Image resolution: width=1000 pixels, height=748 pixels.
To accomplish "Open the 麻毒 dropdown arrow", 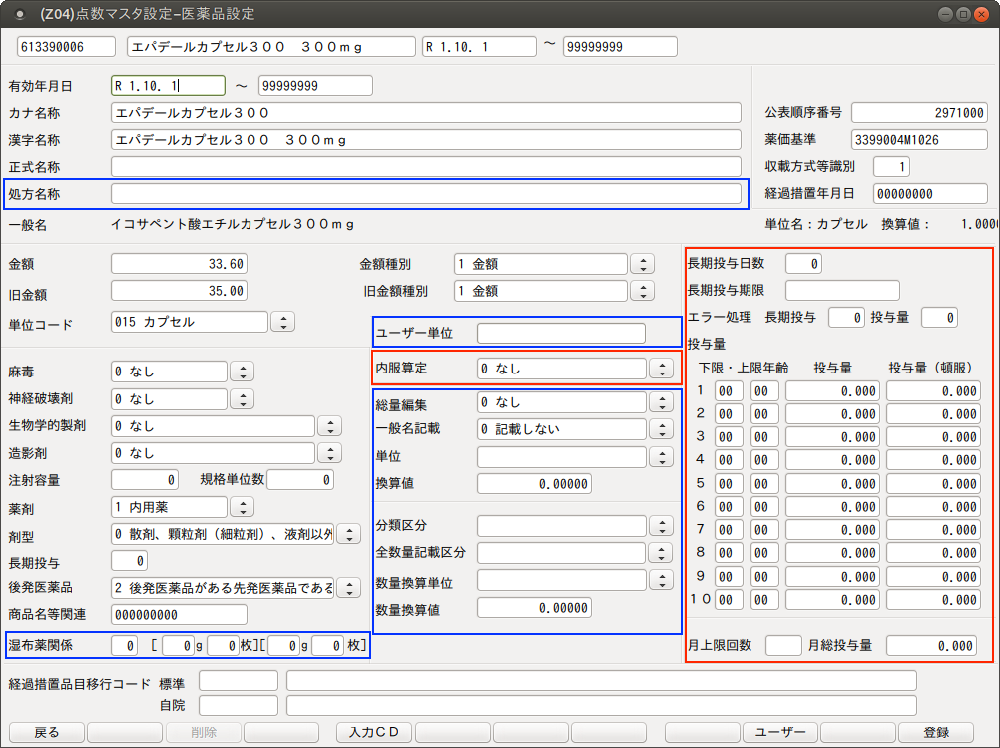I will pos(242,372).
